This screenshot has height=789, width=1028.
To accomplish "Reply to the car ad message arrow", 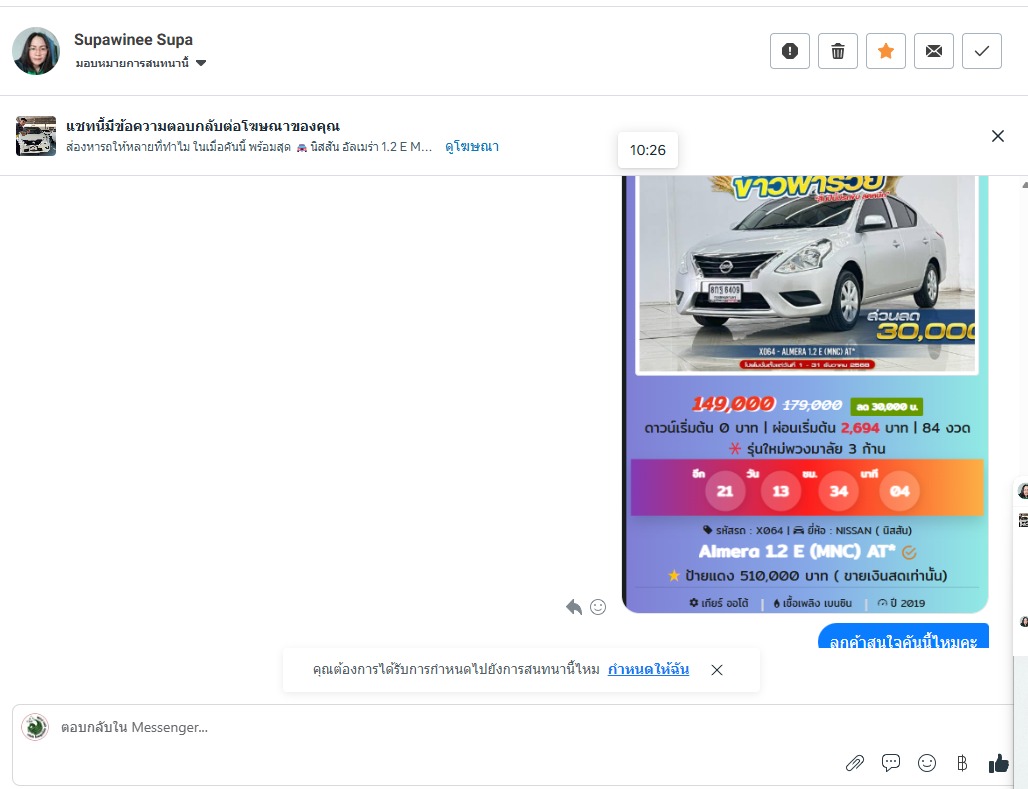I will [x=574, y=607].
